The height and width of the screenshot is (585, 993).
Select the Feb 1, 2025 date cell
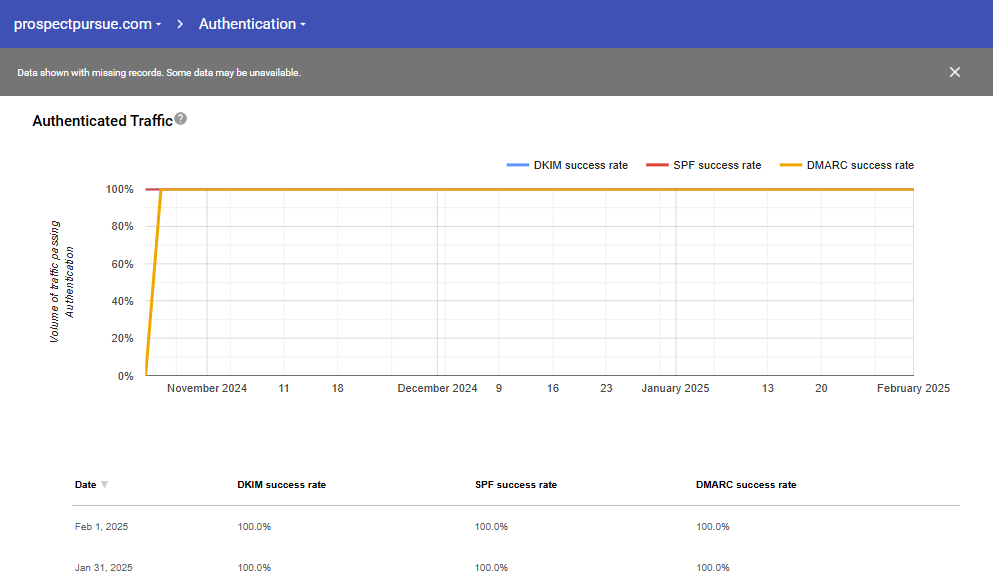coord(101,527)
